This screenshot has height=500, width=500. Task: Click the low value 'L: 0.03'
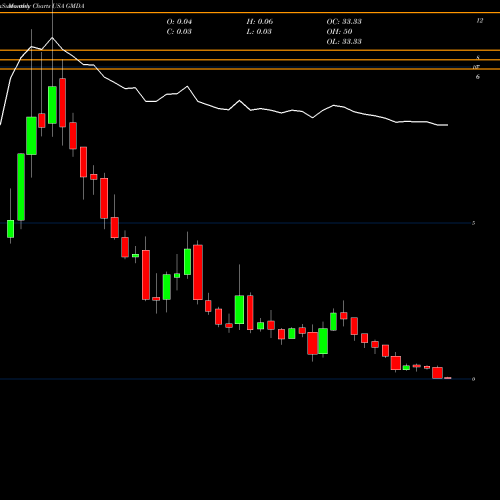(x=259, y=32)
